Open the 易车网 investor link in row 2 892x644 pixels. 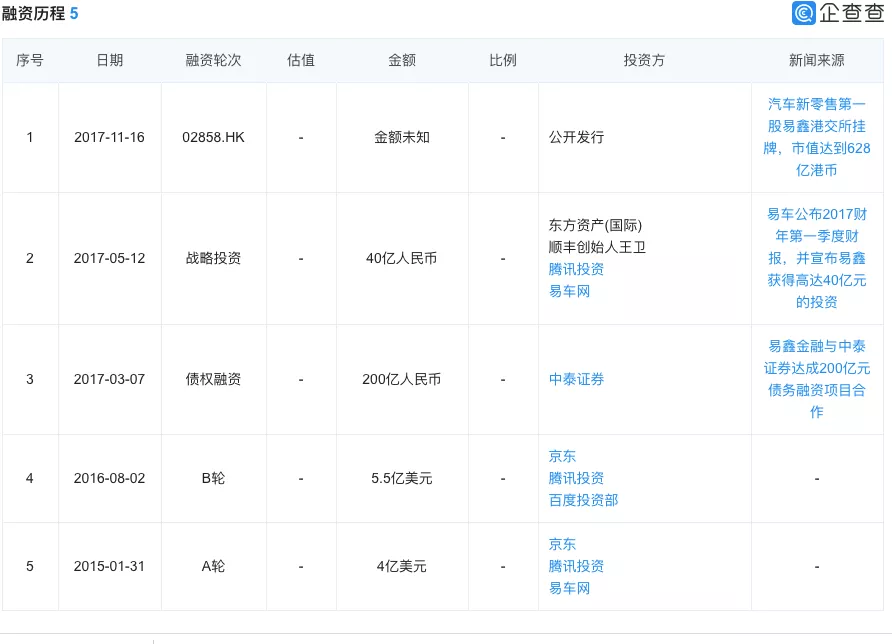click(564, 291)
